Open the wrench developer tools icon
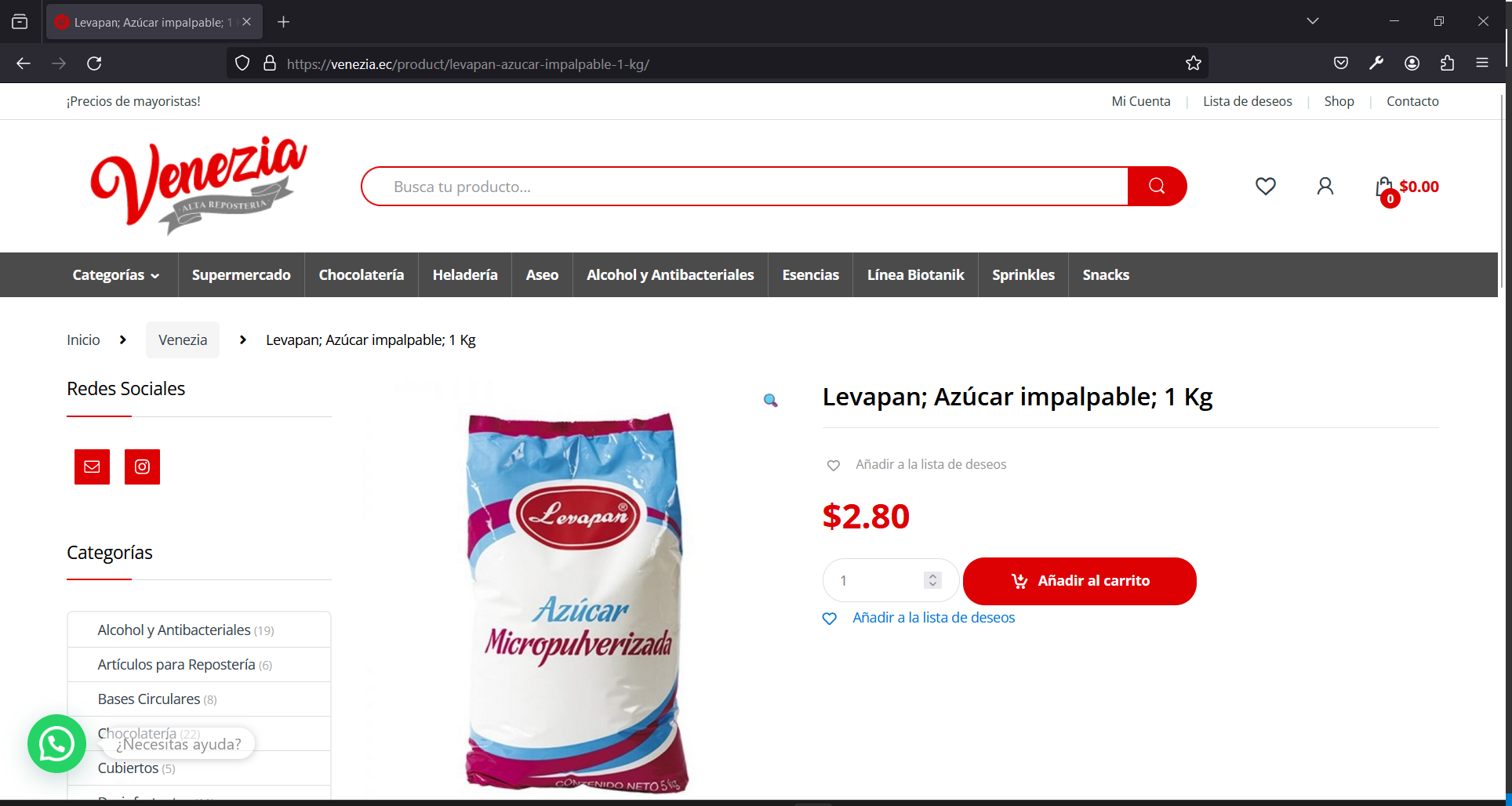 pos(1376,64)
